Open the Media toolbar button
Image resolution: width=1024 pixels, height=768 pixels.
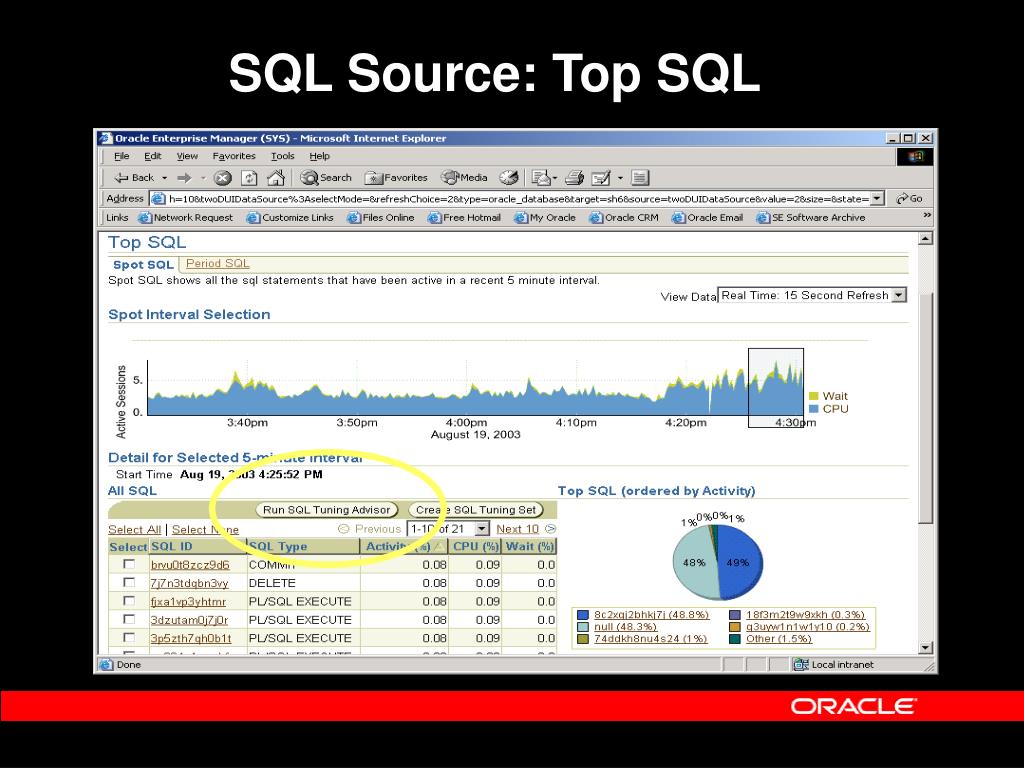point(464,178)
